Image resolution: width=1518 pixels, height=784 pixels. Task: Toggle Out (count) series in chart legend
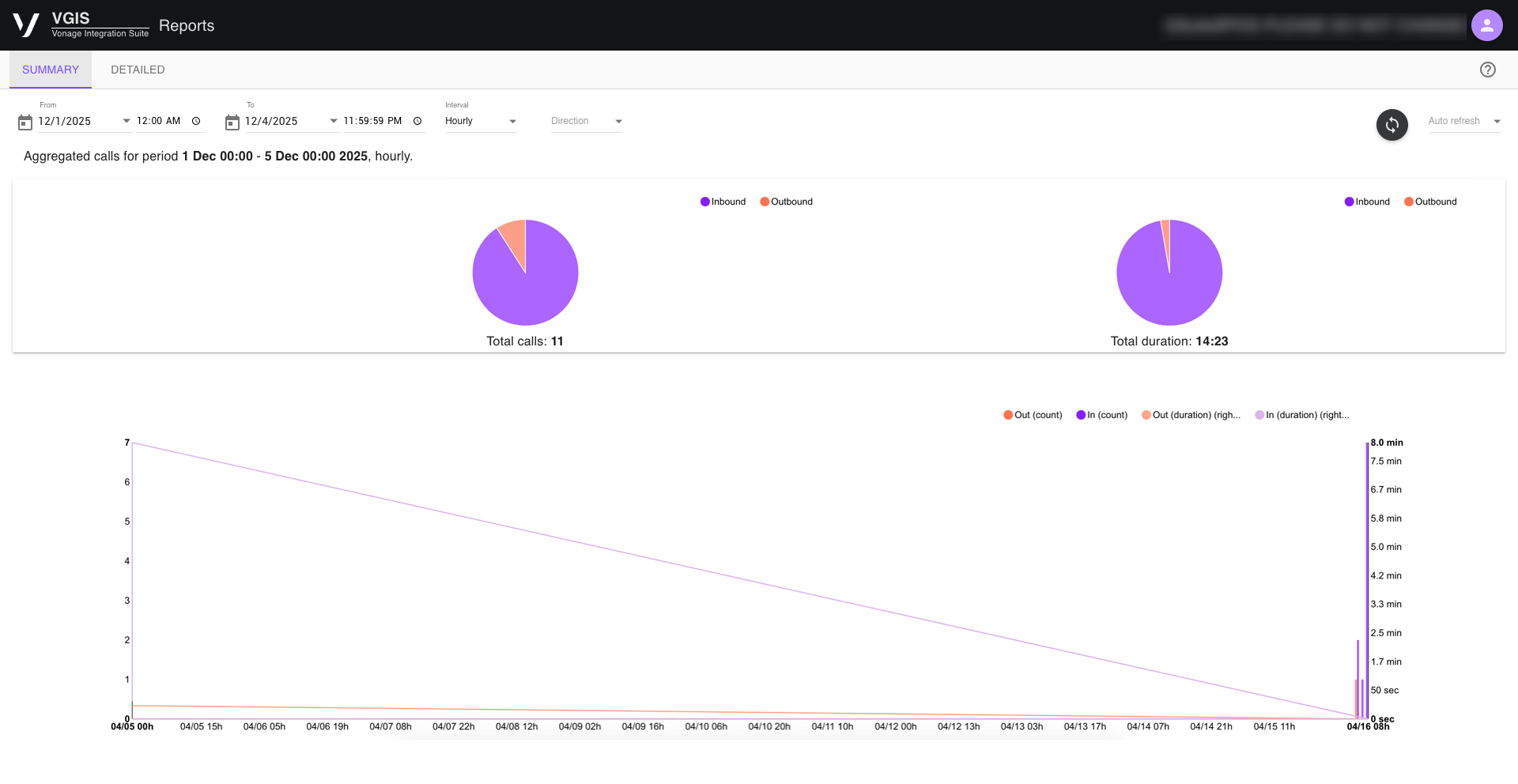(1033, 415)
